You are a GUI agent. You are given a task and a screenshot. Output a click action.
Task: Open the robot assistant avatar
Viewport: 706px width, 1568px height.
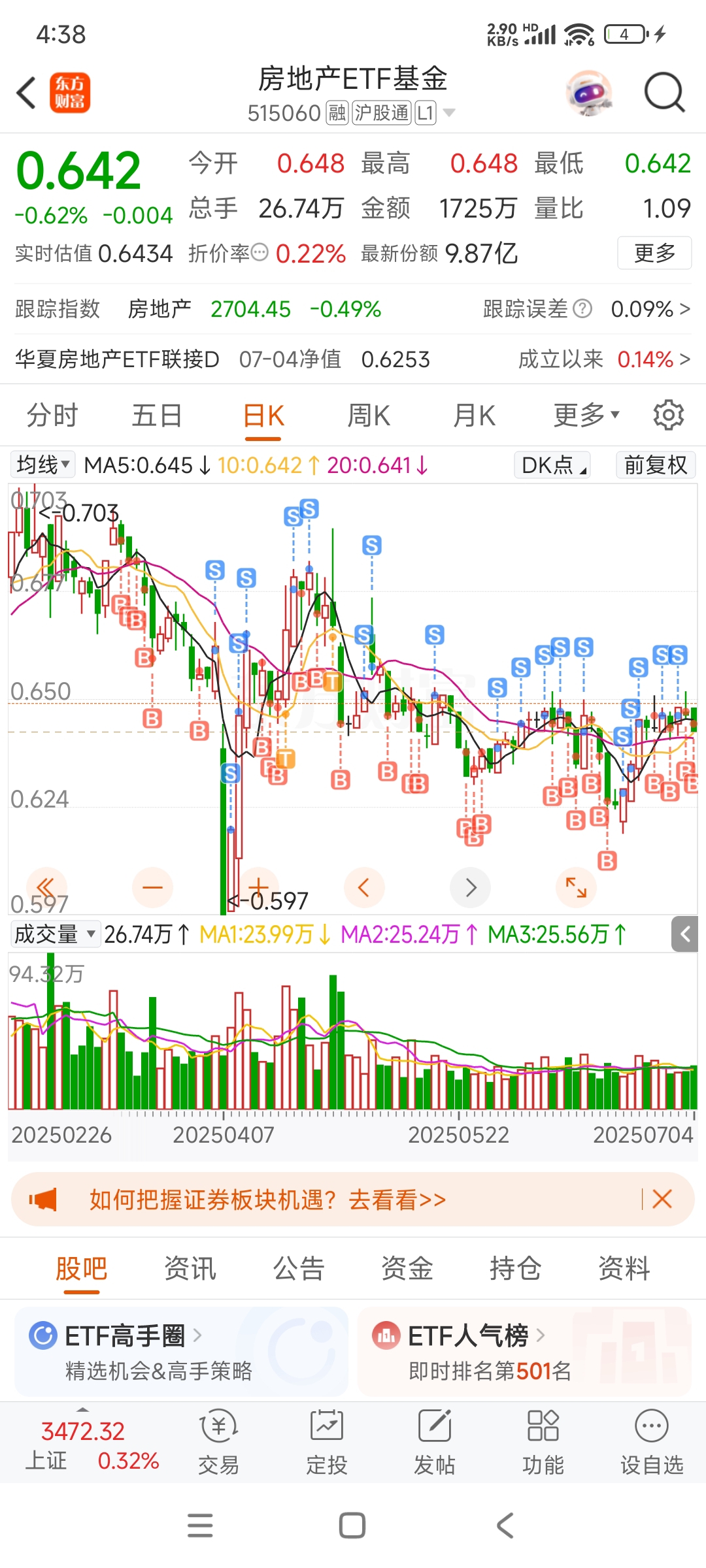589,93
